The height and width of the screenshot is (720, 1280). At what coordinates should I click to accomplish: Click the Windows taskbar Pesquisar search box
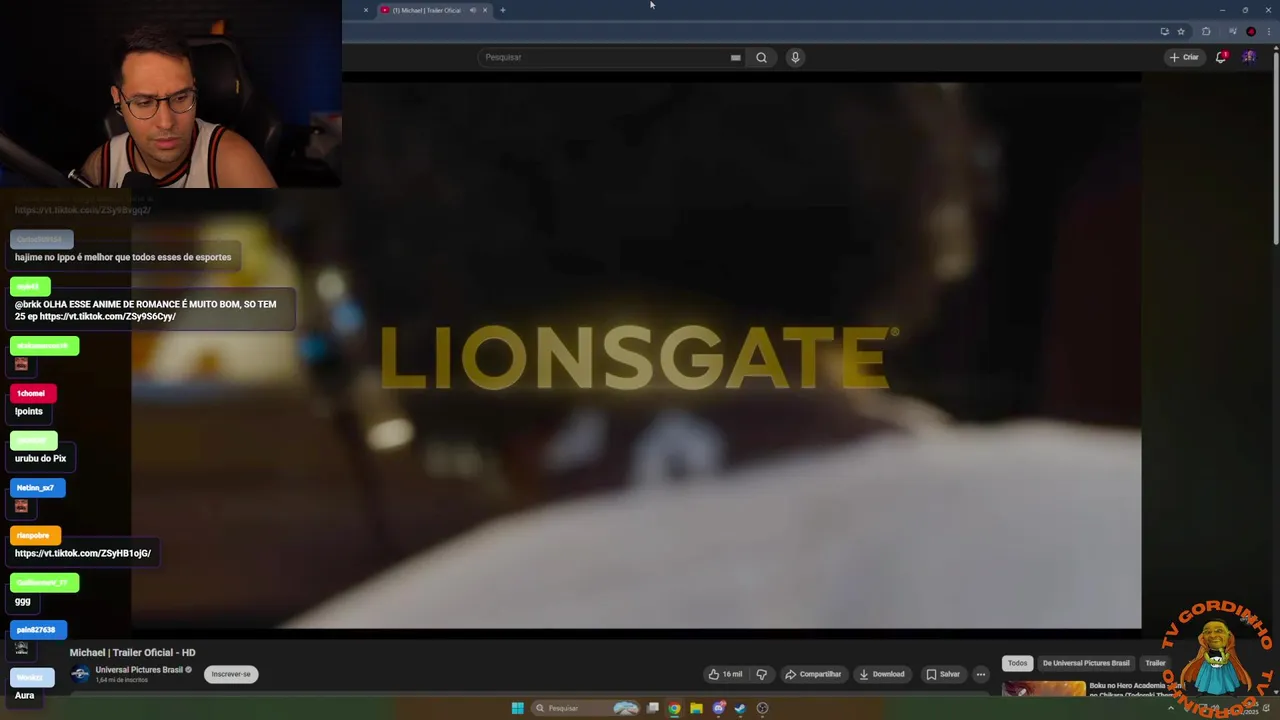[585, 708]
